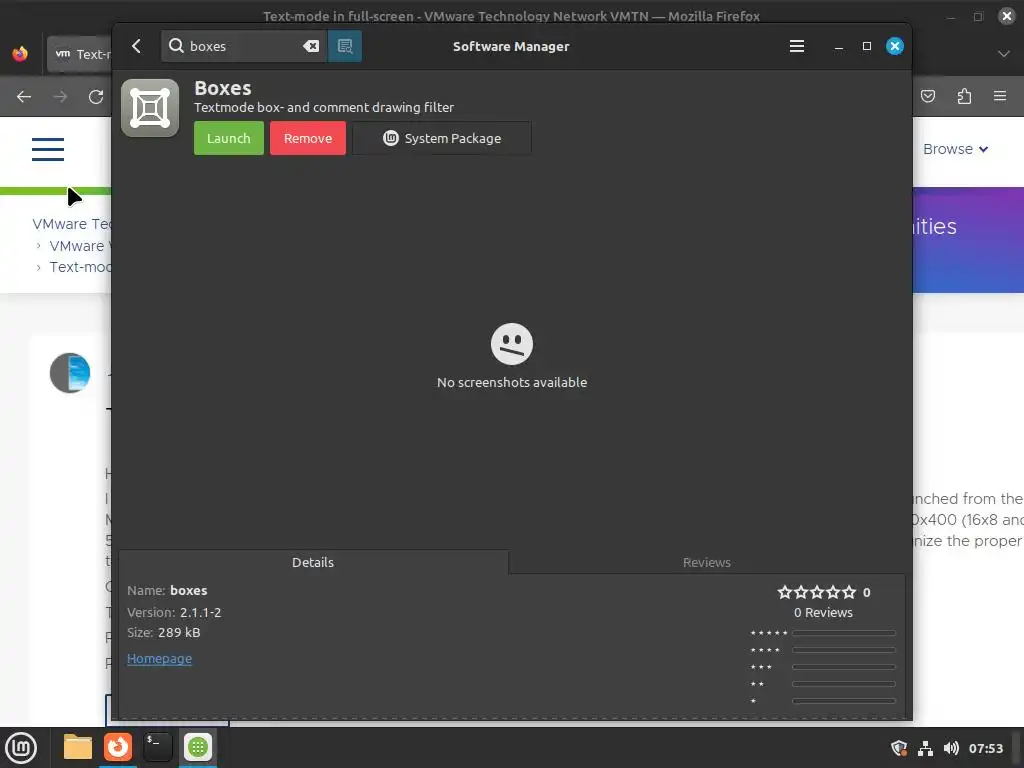
Task: Click the forum user avatar
Action: [70, 373]
